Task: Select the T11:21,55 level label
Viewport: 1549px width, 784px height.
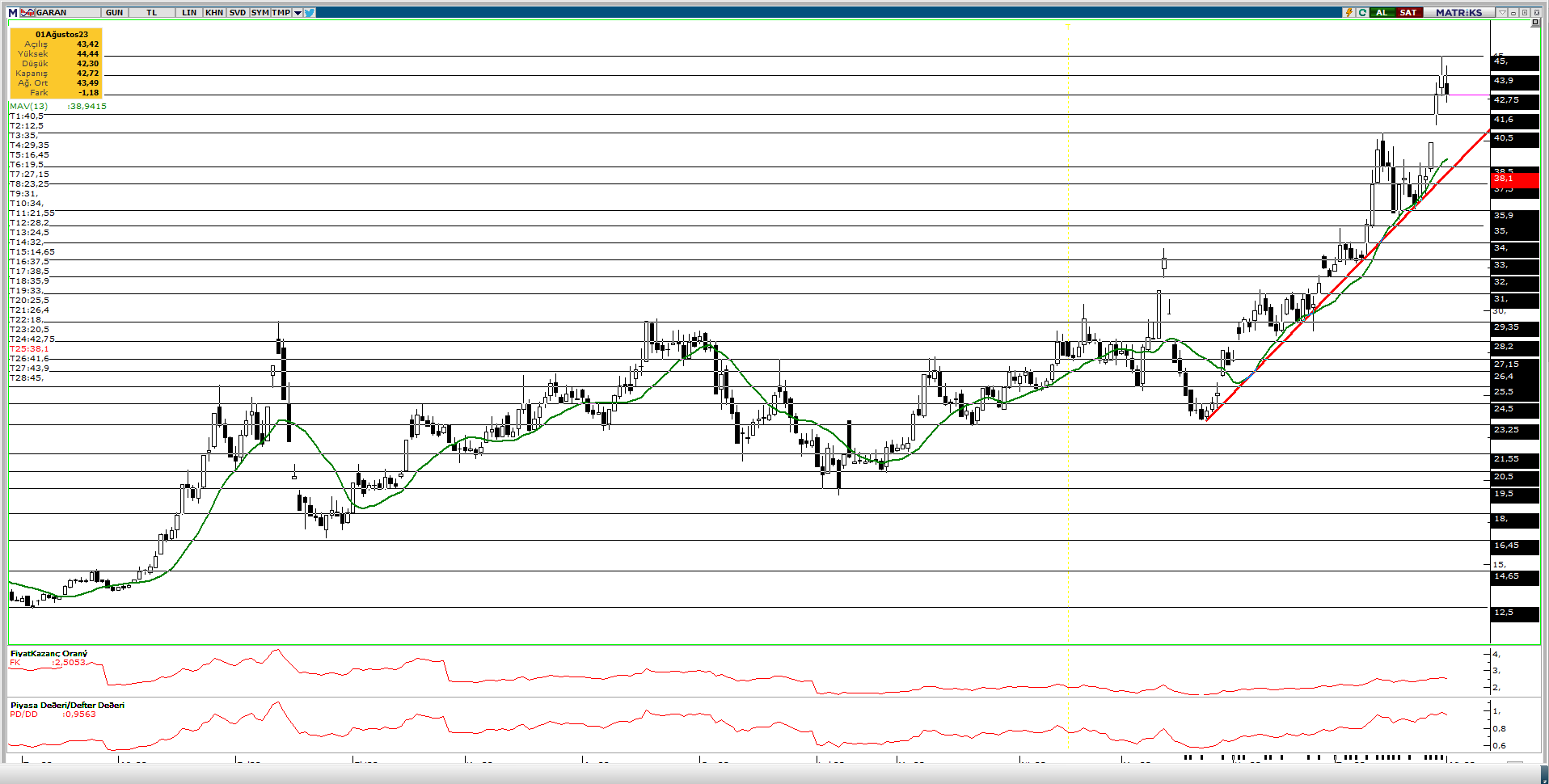Action: [32, 213]
